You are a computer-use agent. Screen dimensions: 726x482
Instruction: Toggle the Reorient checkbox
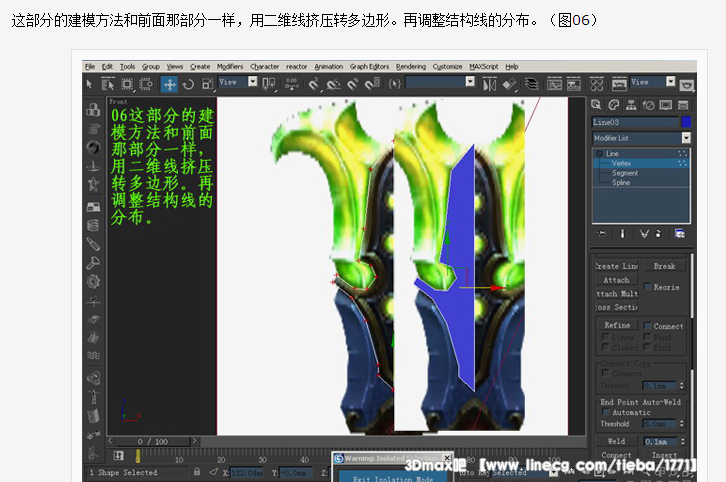tap(647, 287)
